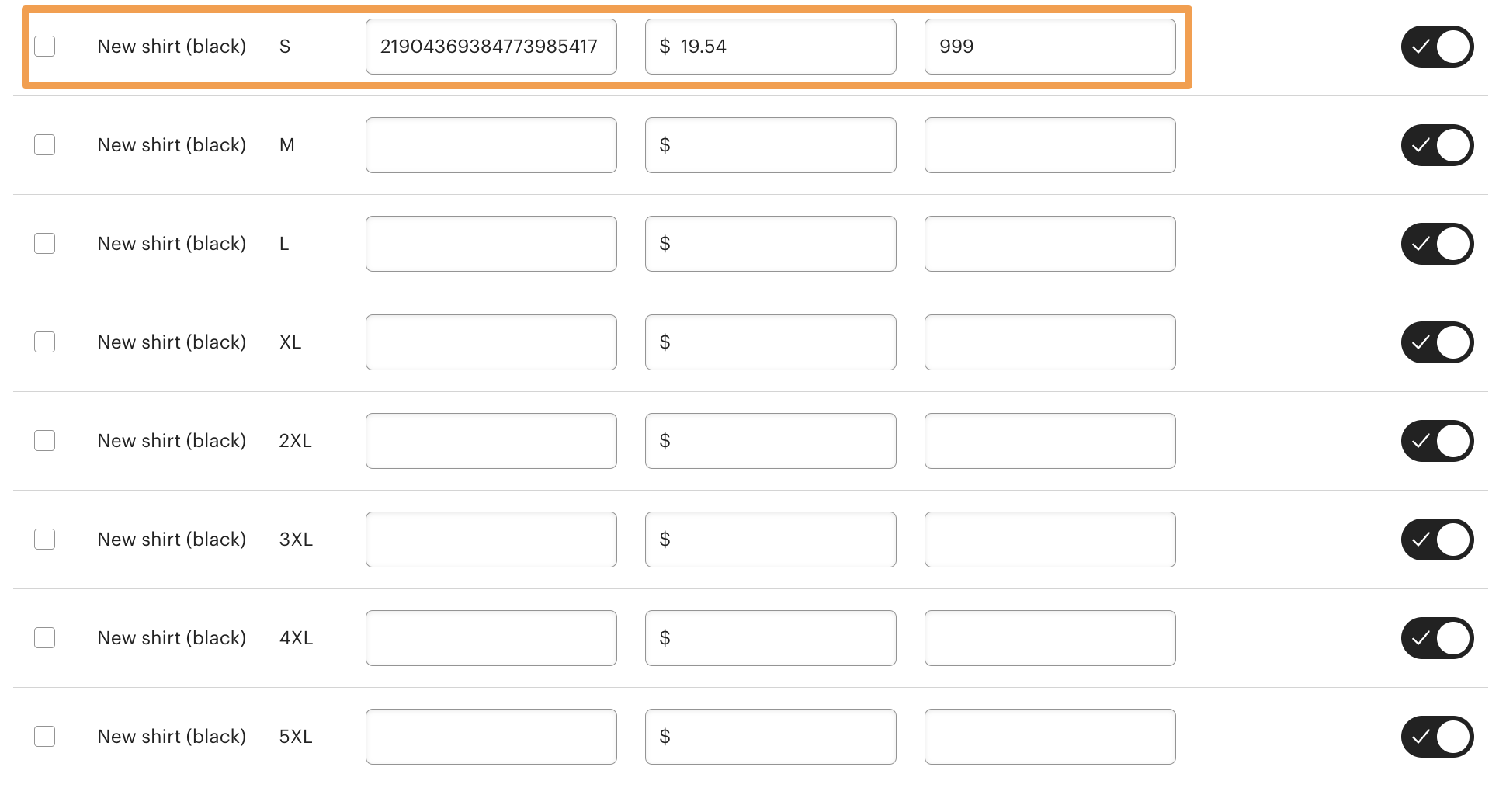Check the L variant's row checkbox
1506x812 pixels.
click(45, 243)
